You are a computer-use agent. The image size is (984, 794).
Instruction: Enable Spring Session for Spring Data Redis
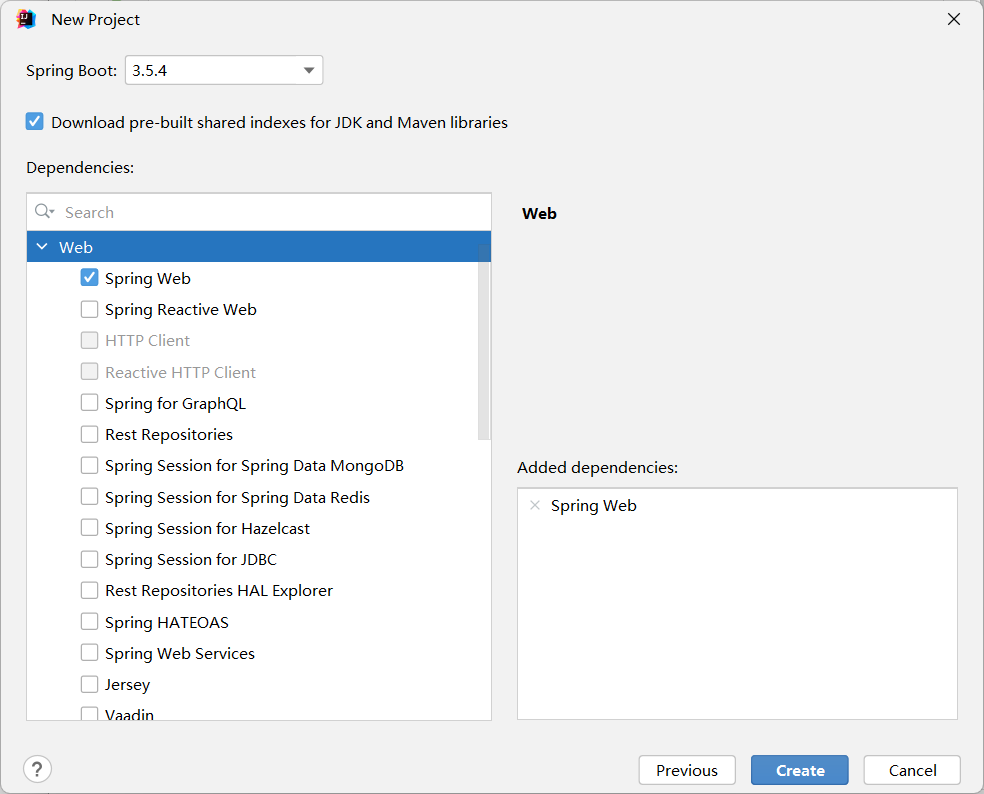point(90,497)
